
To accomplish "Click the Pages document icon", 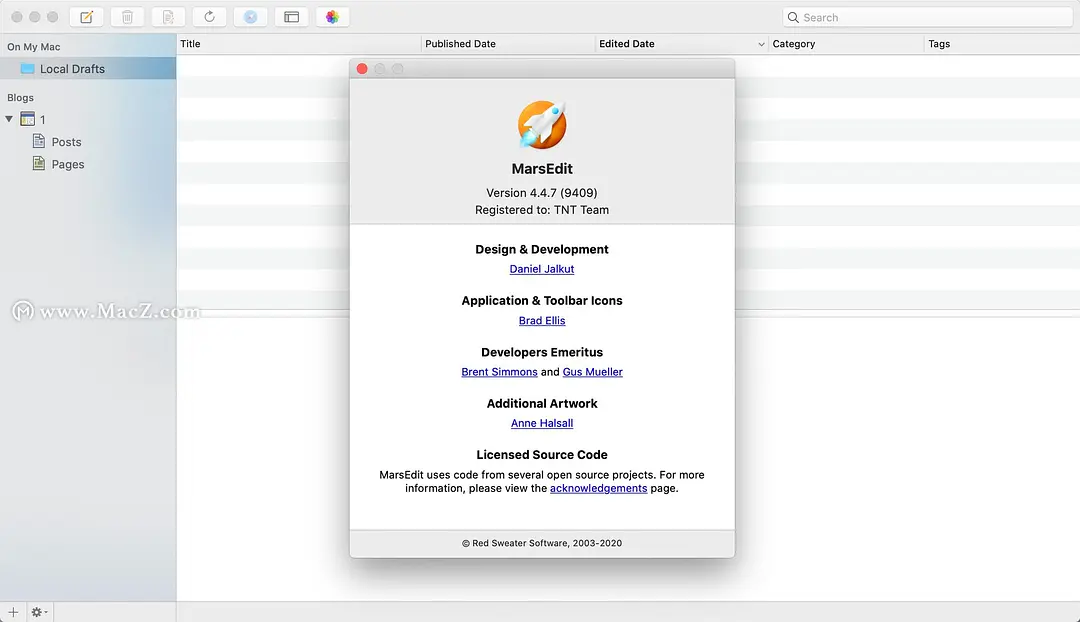I will click(39, 164).
